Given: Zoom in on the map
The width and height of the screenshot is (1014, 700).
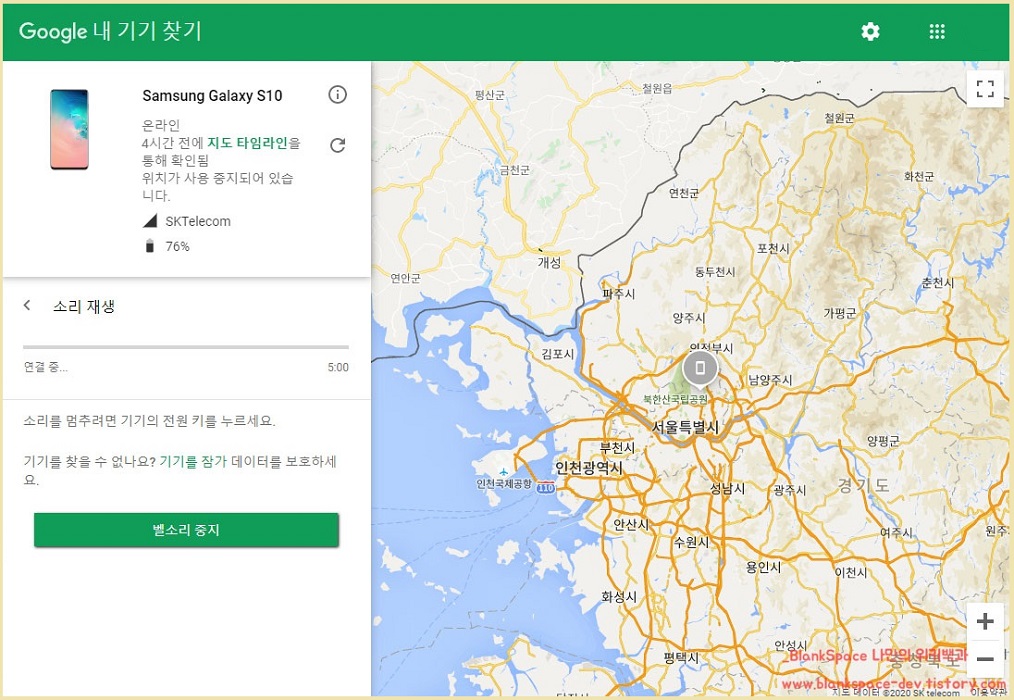Looking at the screenshot, I should coord(985,622).
